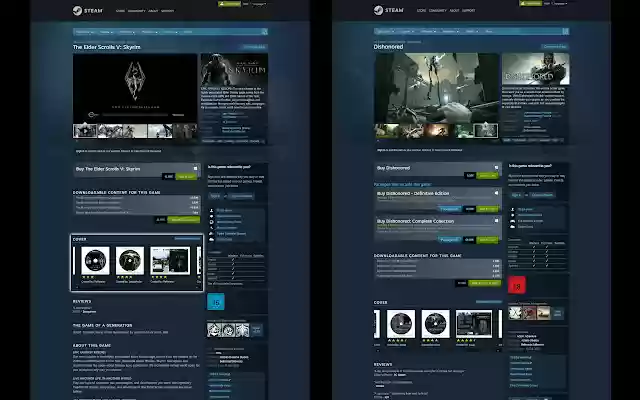Image resolution: width=640 pixels, height=400 pixels.
Task: Select the trailer thumbnail under the Skyrim video
Action: [85, 131]
